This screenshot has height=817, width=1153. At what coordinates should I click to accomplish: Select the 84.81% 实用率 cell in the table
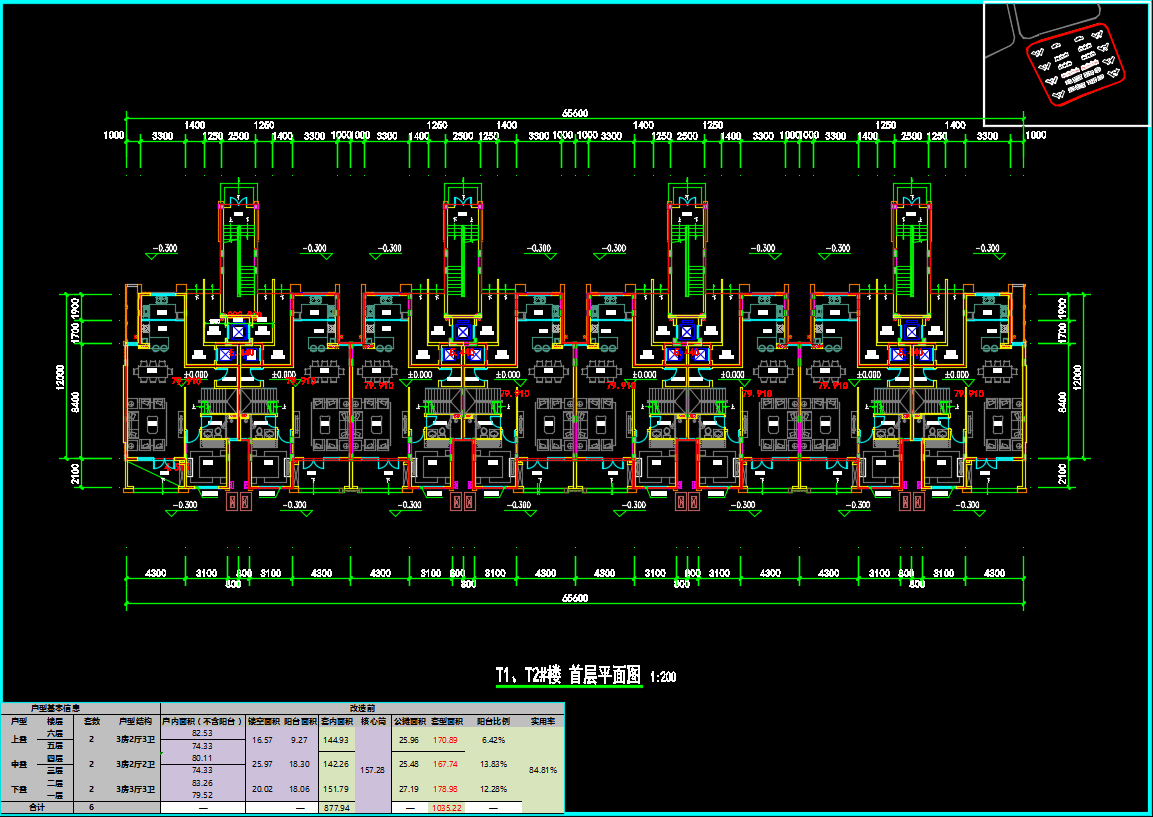pyautogui.click(x=543, y=770)
